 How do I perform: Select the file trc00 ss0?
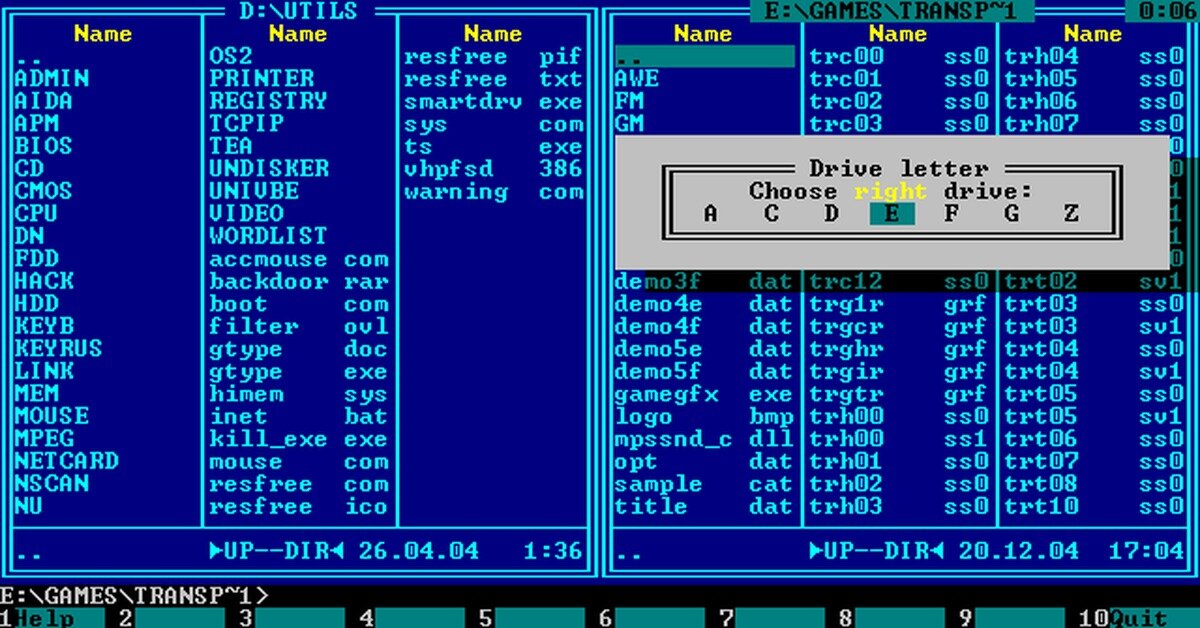click(x=899, y=56)
